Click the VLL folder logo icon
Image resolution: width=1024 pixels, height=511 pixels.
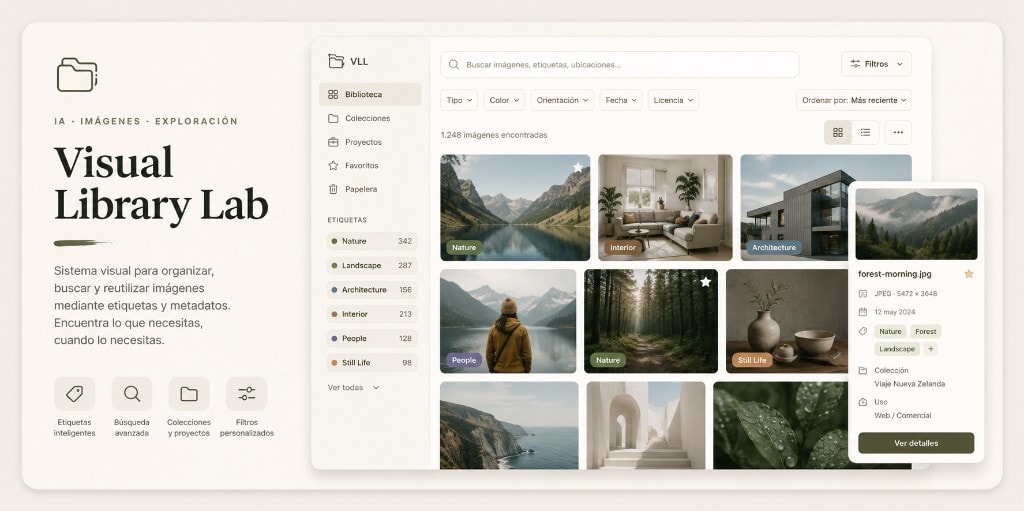[x=336, y=61]
